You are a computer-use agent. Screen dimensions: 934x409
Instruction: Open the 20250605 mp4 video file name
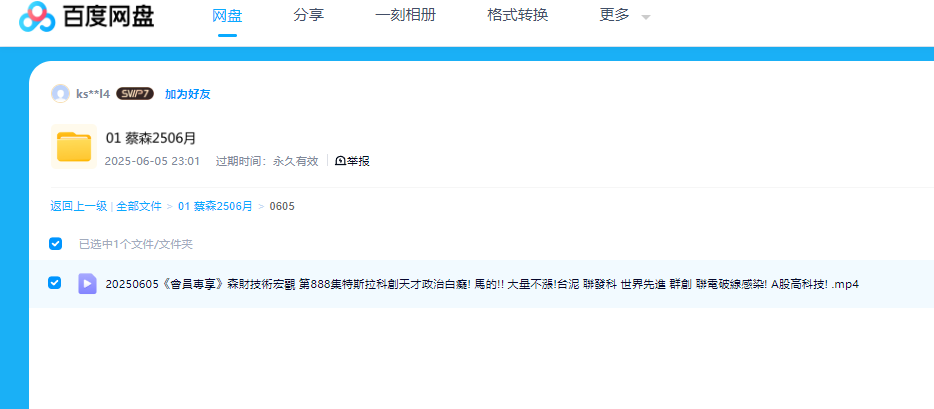point(481,284)
